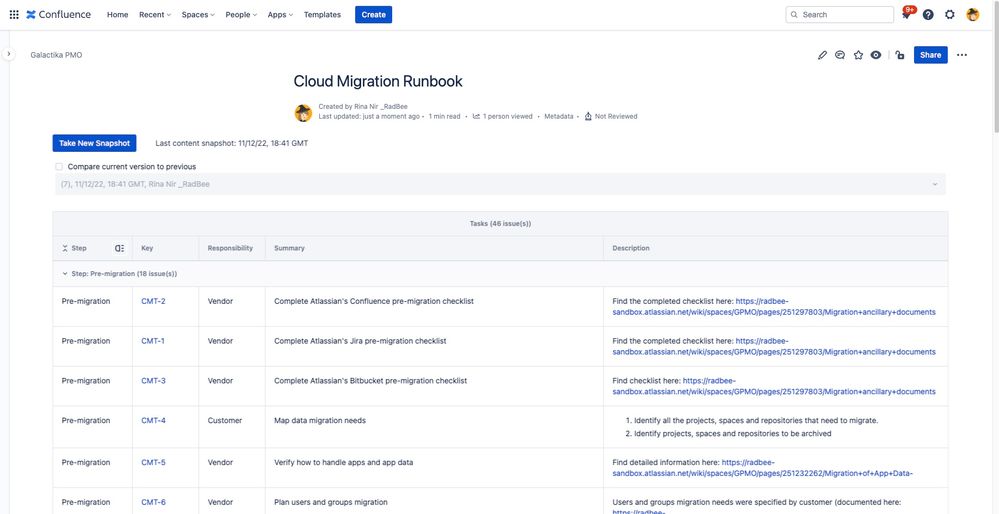Open issue CMT-4
Screen dimensions: 999x514
coord(154,420)
